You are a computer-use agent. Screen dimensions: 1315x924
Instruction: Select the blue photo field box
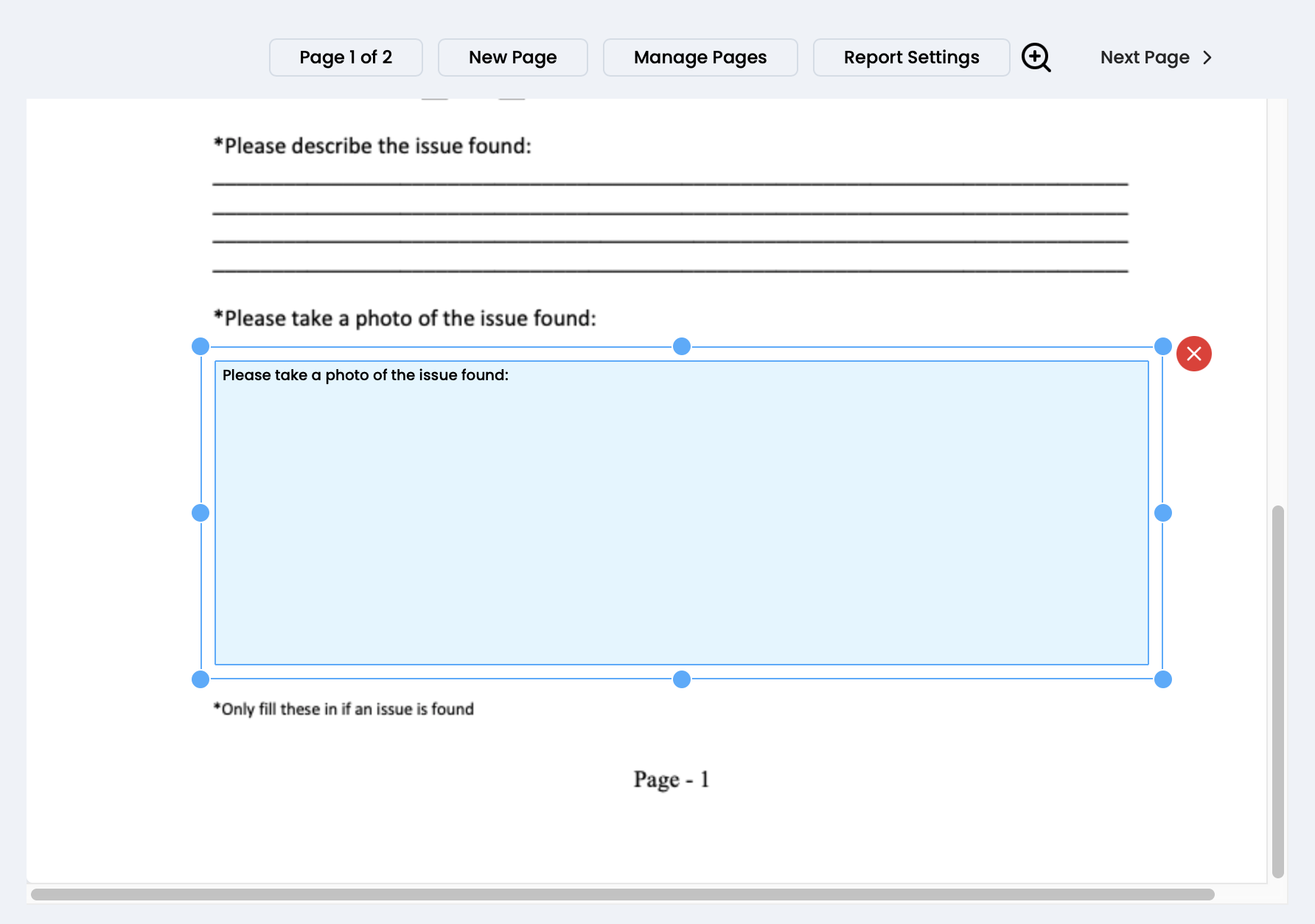point(681,516)
